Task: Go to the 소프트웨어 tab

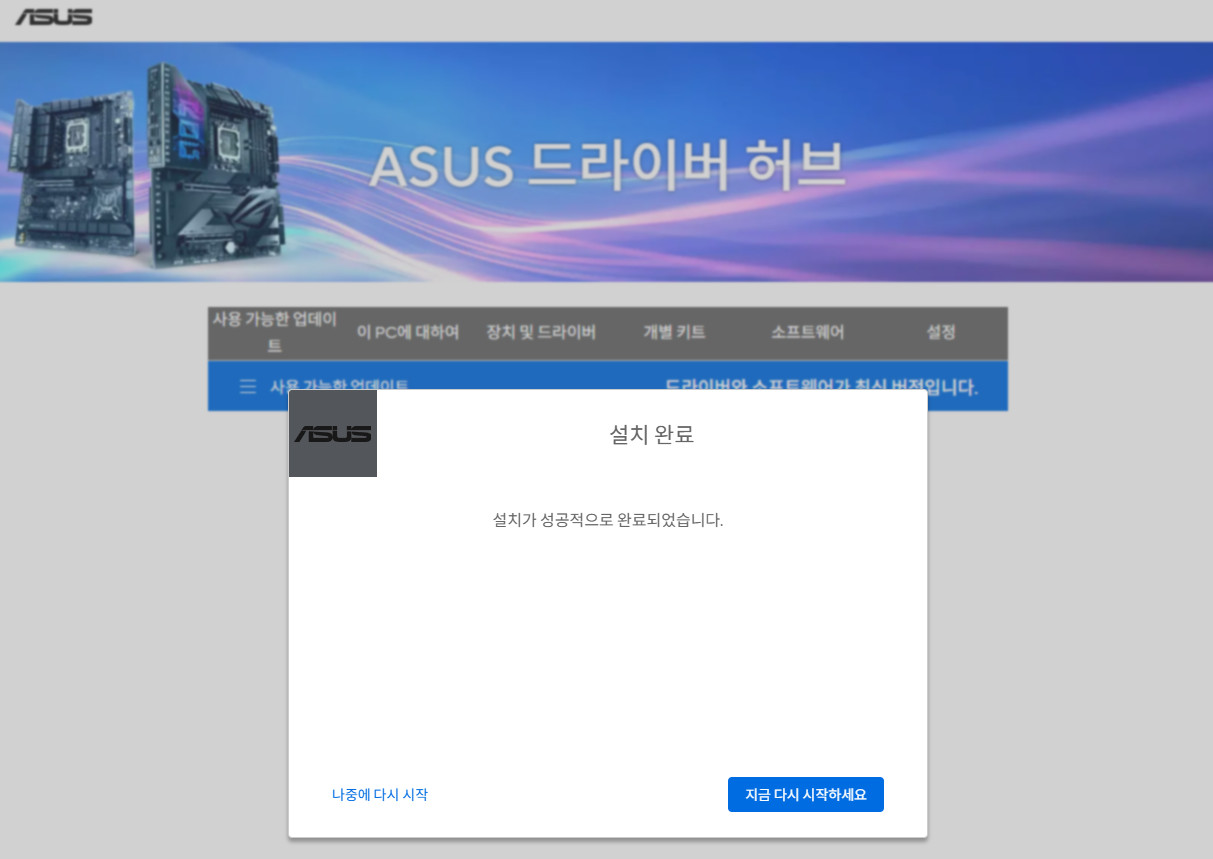Action: [x=807, y=332]
